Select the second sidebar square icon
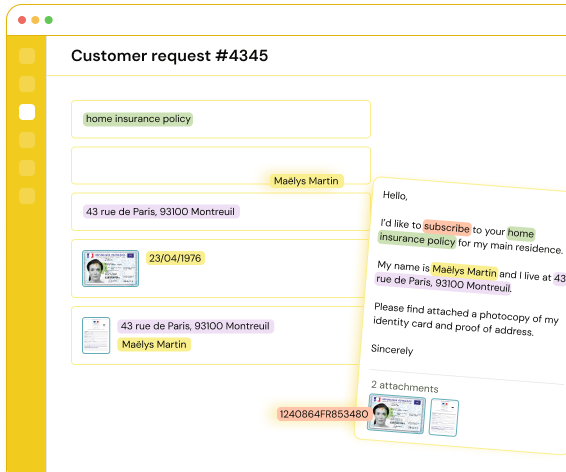This screenshot has width=566, height=472. 27,84
